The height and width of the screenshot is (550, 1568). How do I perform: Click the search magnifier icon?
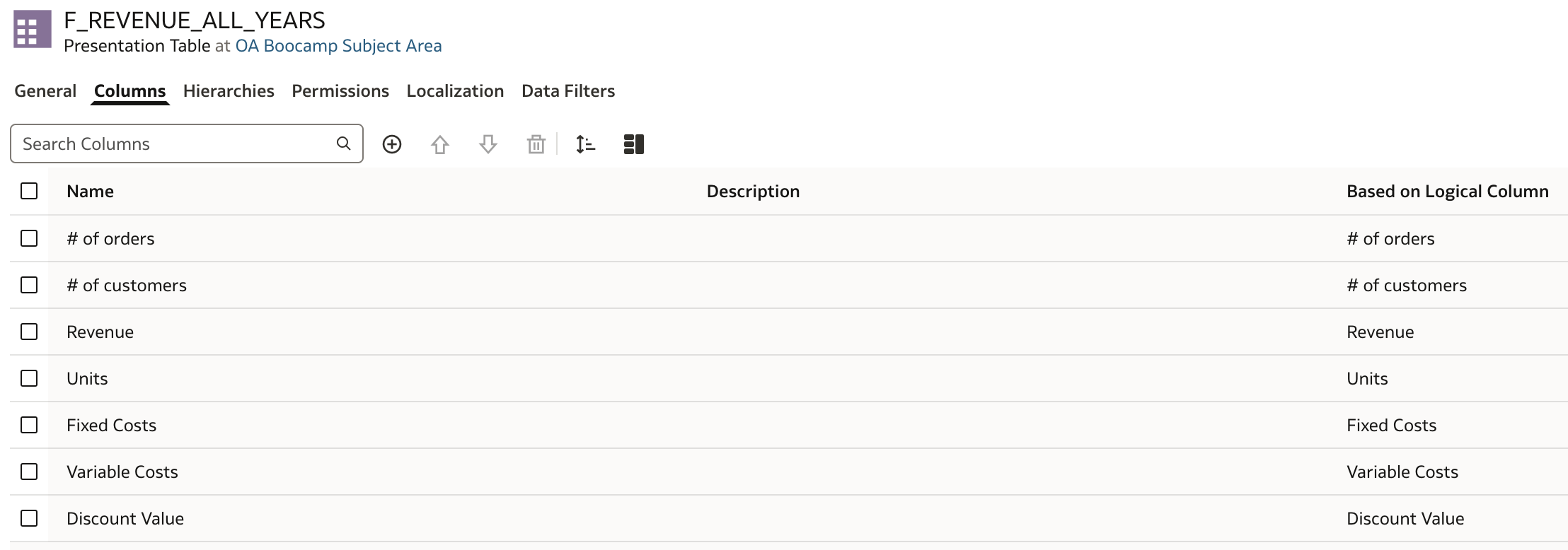pos(344,144)
